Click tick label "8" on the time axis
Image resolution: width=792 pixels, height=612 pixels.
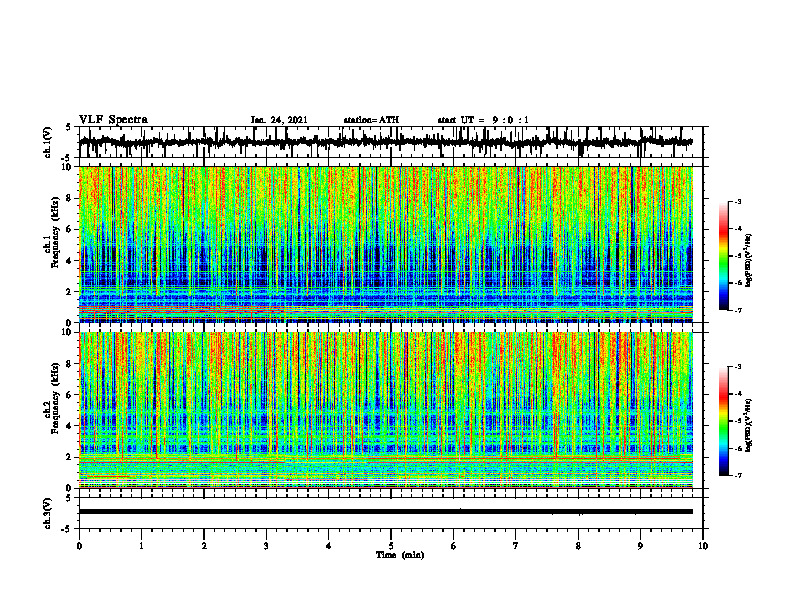coord(578,546)
